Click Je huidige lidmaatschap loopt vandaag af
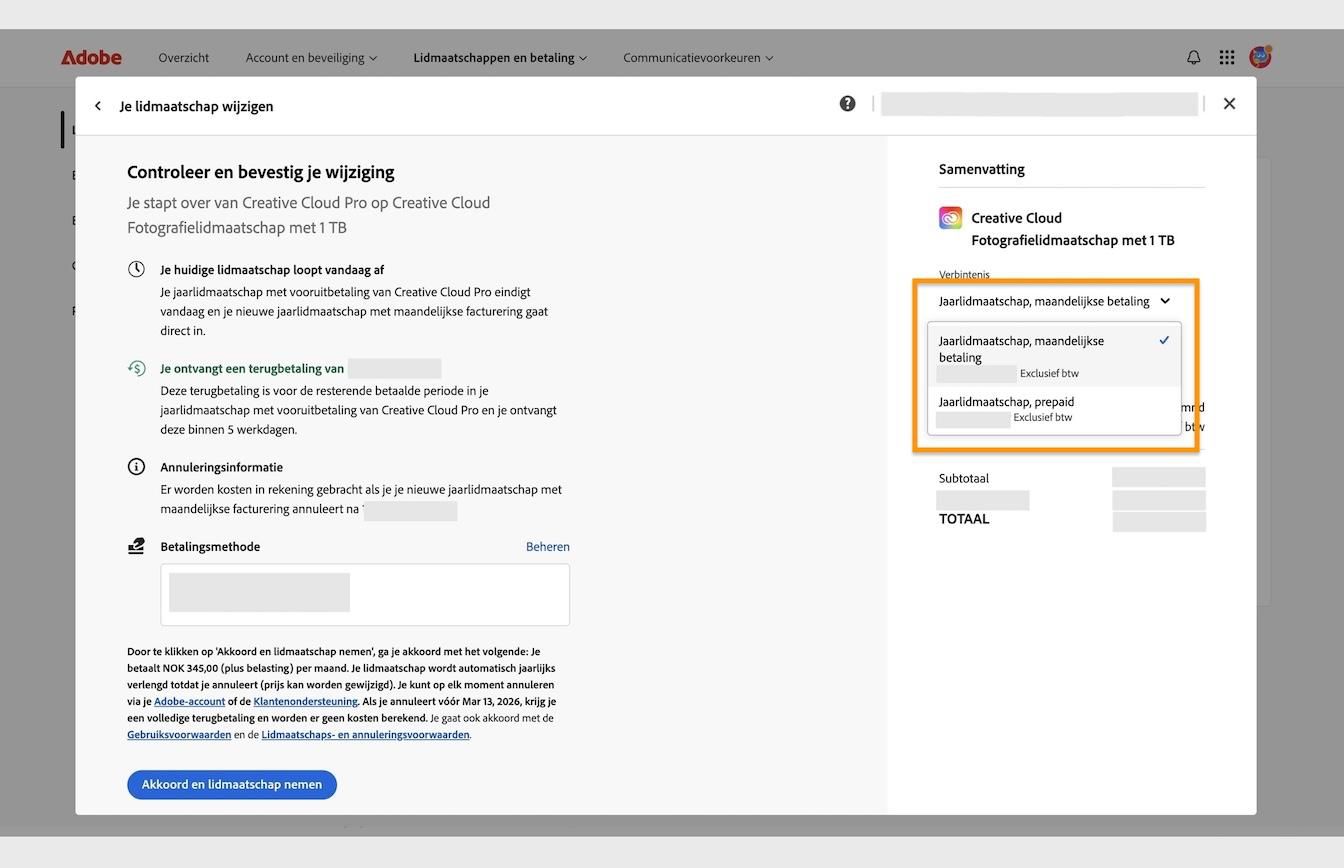 click(272, 270)
